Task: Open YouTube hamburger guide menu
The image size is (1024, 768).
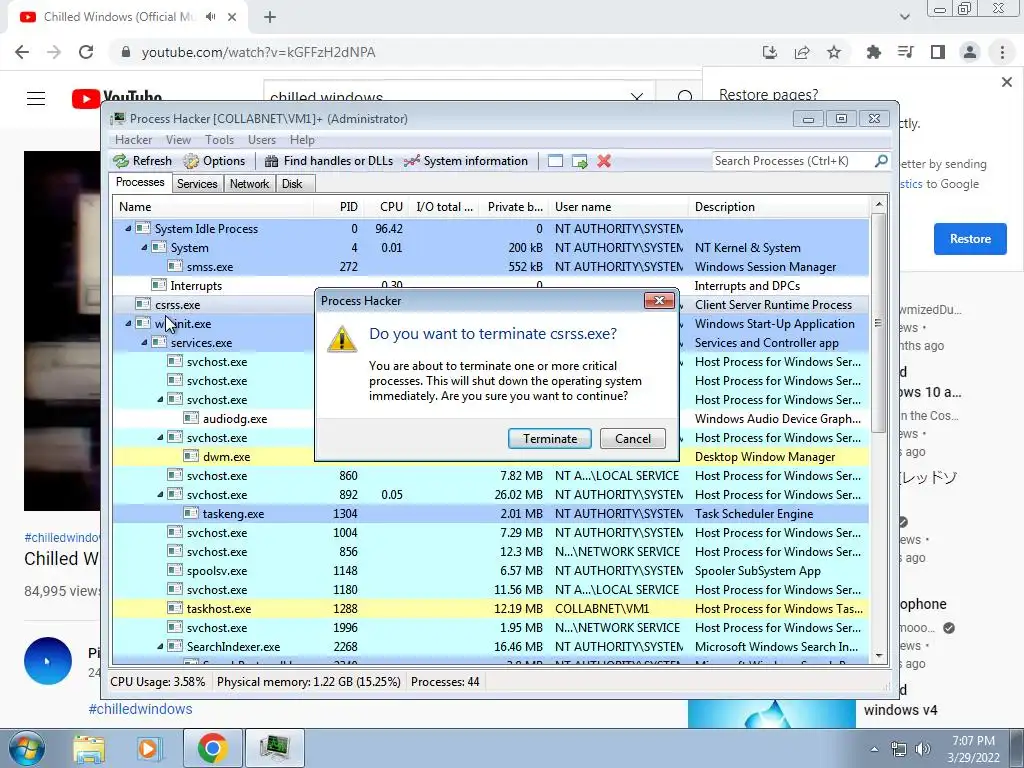Action: [x=36, y=99]
